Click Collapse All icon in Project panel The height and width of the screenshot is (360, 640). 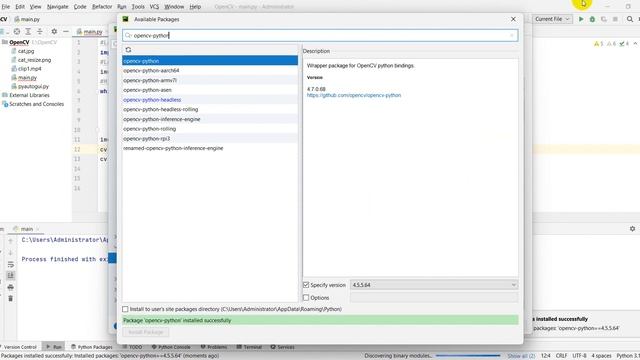tap(40, 31)
